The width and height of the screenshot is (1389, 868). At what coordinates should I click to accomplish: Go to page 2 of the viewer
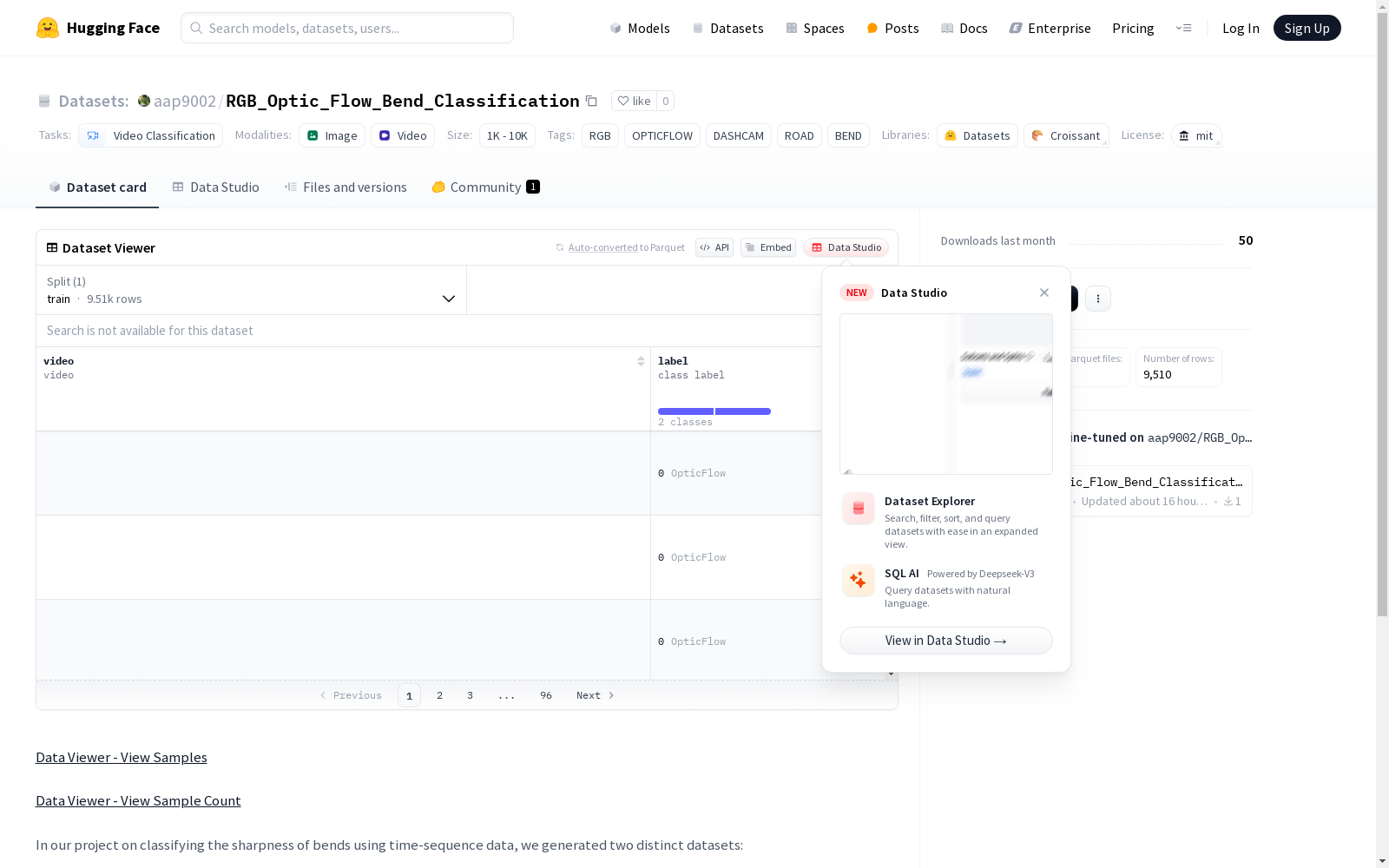tap(440, 695)
